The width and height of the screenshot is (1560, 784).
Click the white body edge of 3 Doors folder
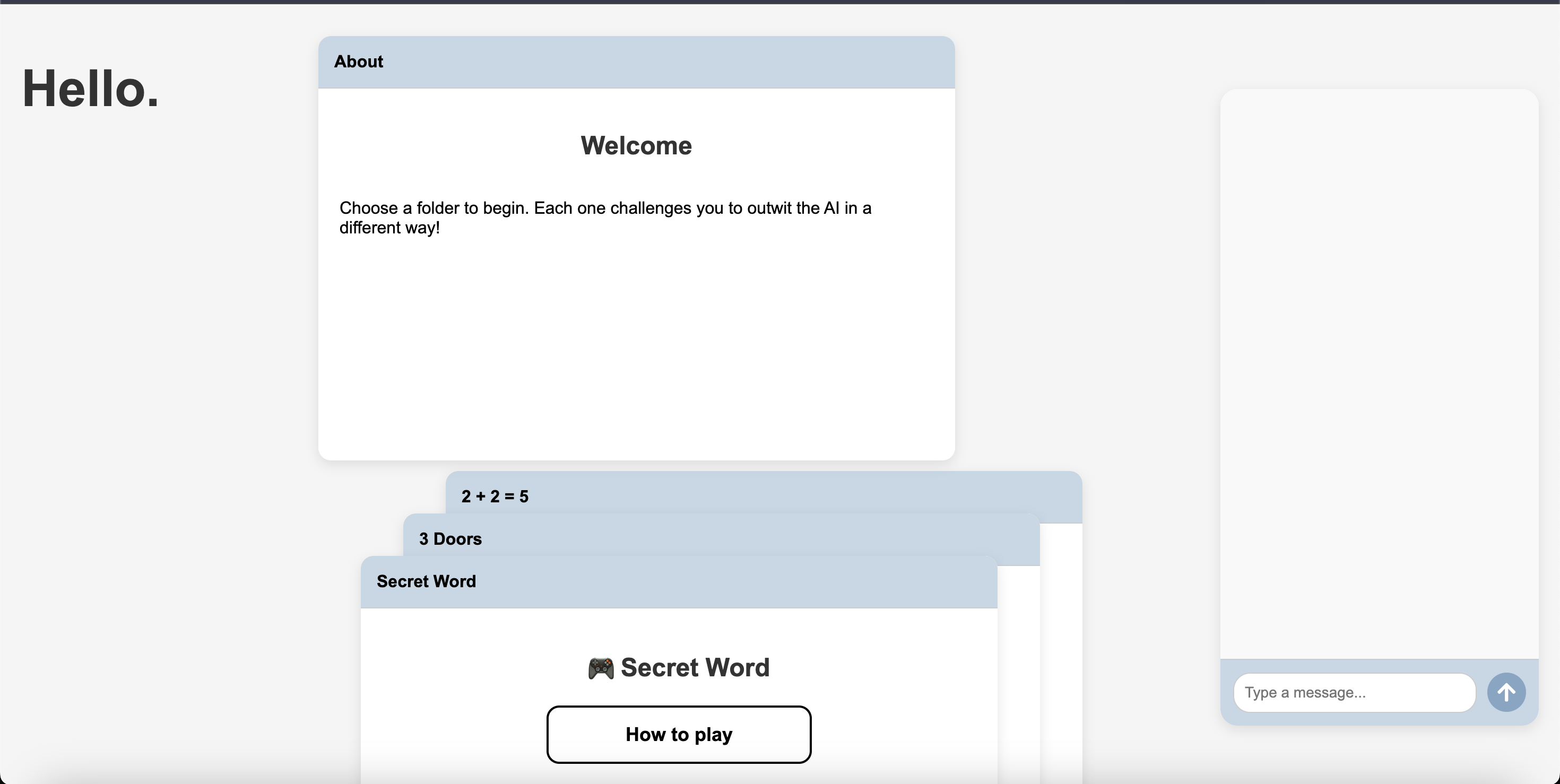tap(1019, 666)
